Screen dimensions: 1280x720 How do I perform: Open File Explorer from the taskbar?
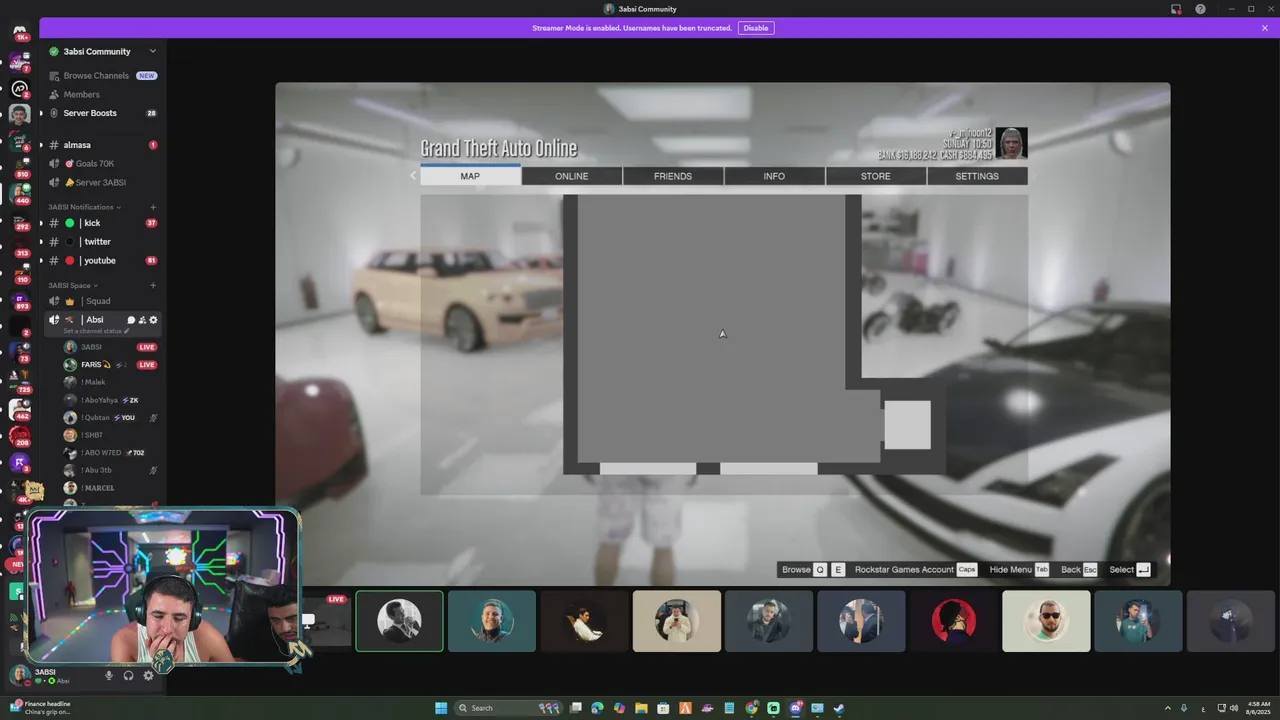click(x=641, y=708)
